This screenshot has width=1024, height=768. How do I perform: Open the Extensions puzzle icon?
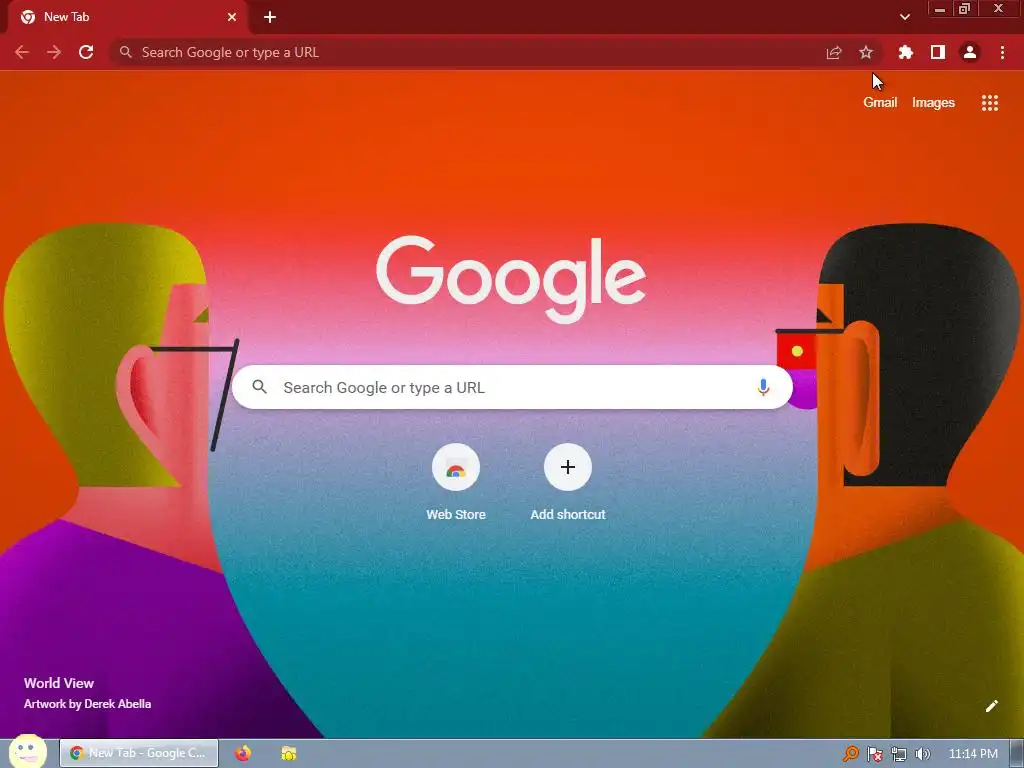click(905, 52)
